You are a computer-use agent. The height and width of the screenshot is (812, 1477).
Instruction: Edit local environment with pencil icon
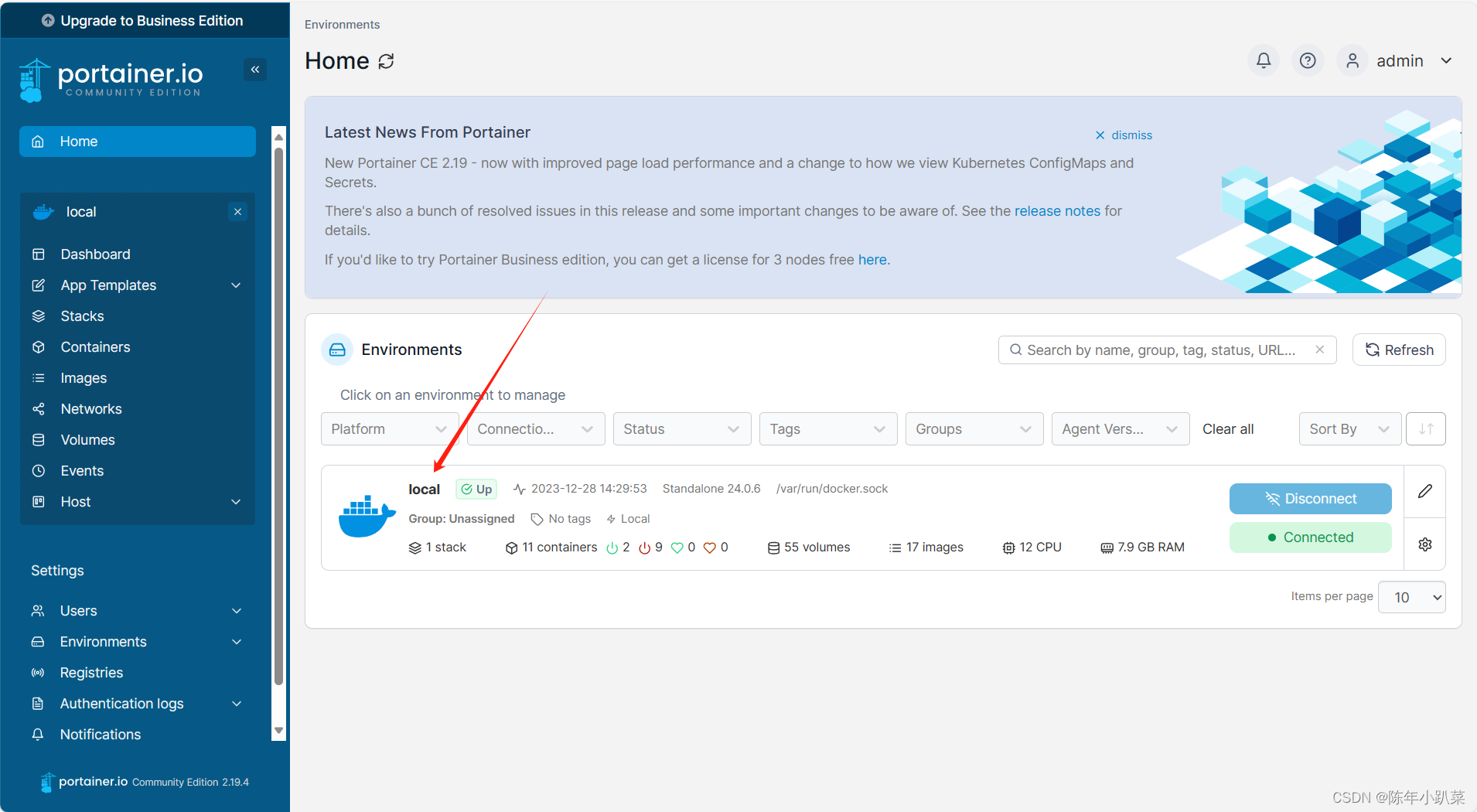[x=1425, y=491]
